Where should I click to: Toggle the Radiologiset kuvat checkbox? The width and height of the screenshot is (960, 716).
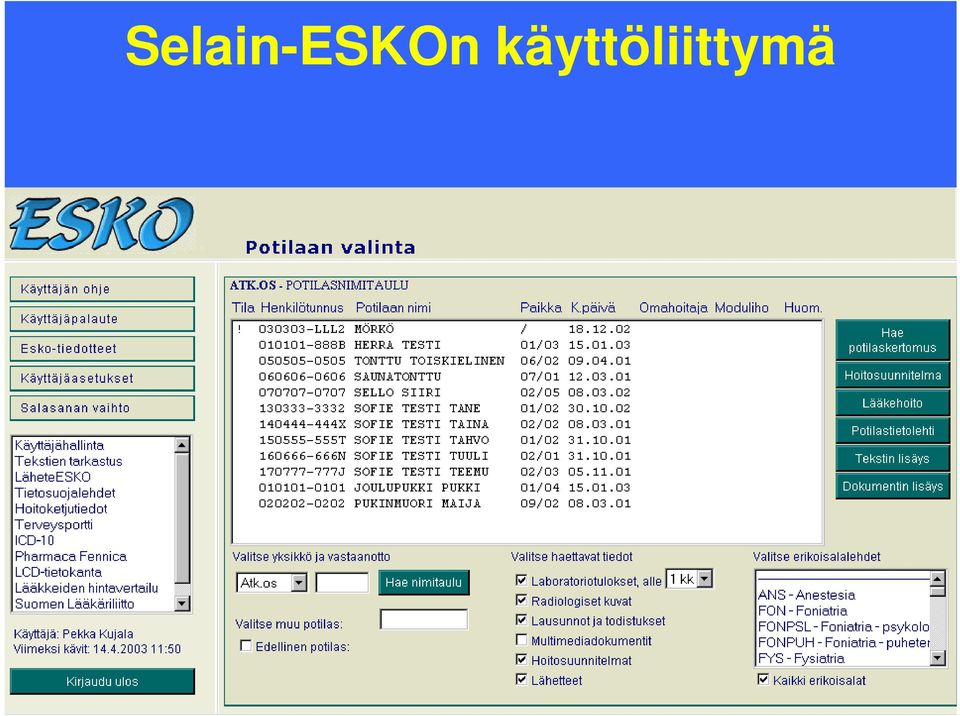(522, 600)
